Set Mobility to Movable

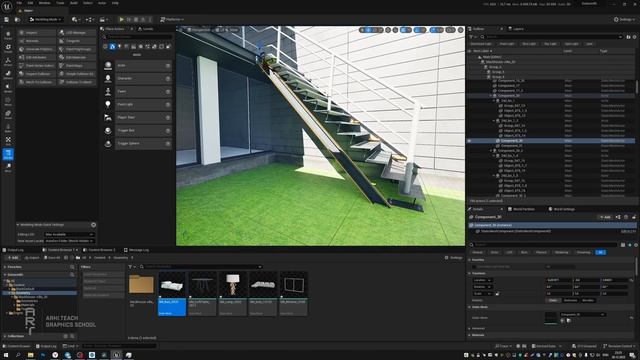(588, 300)
